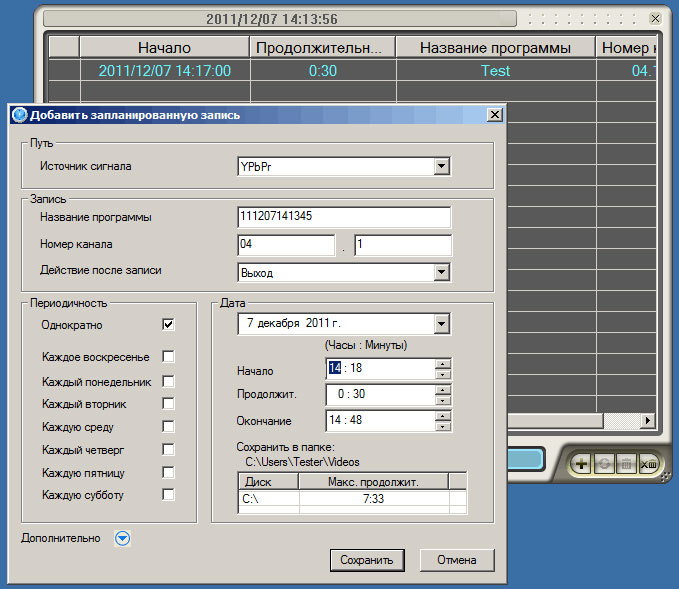This screenshot has width=679, height=589.
Task: Open the date picker dropdown
Action: click(x=441, y=324)
